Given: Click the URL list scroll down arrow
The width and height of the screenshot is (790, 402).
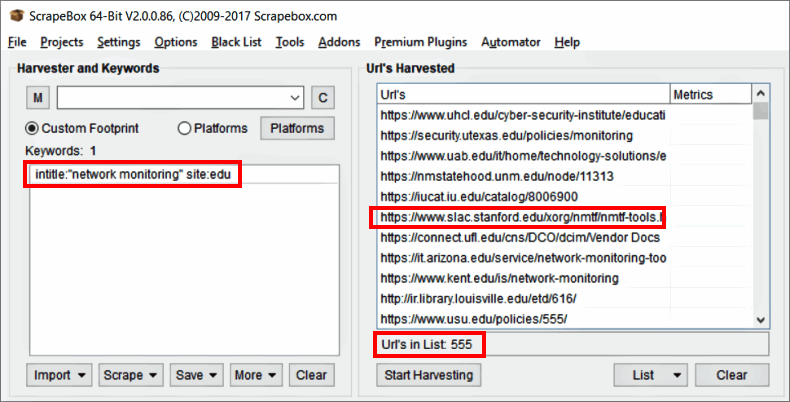Looking at the screenshot, I should [x=761, y=319].
